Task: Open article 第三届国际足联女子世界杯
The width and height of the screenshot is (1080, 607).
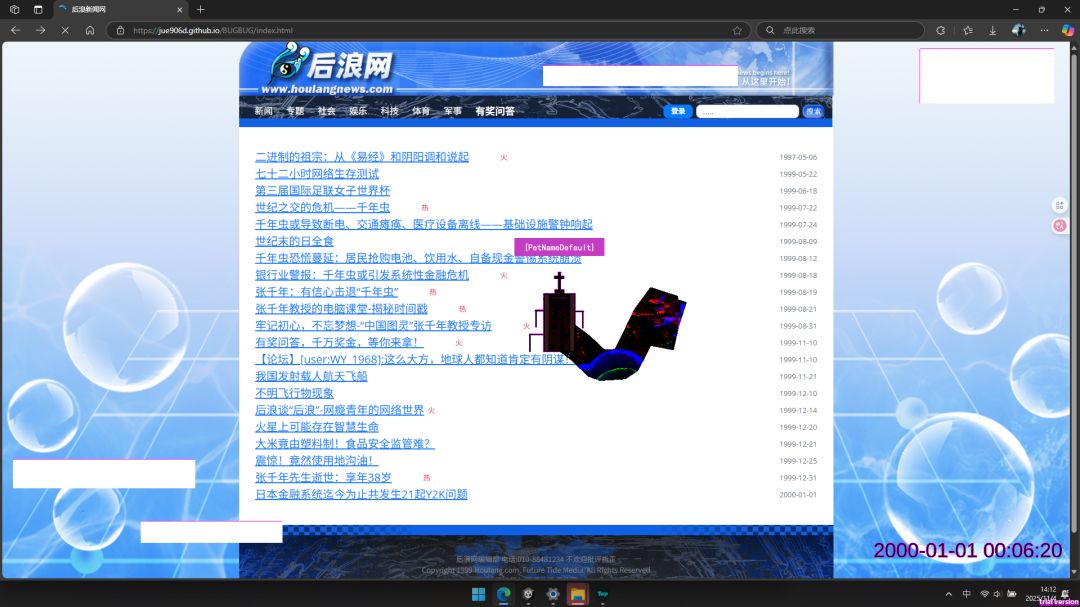Action: (322, 191)
